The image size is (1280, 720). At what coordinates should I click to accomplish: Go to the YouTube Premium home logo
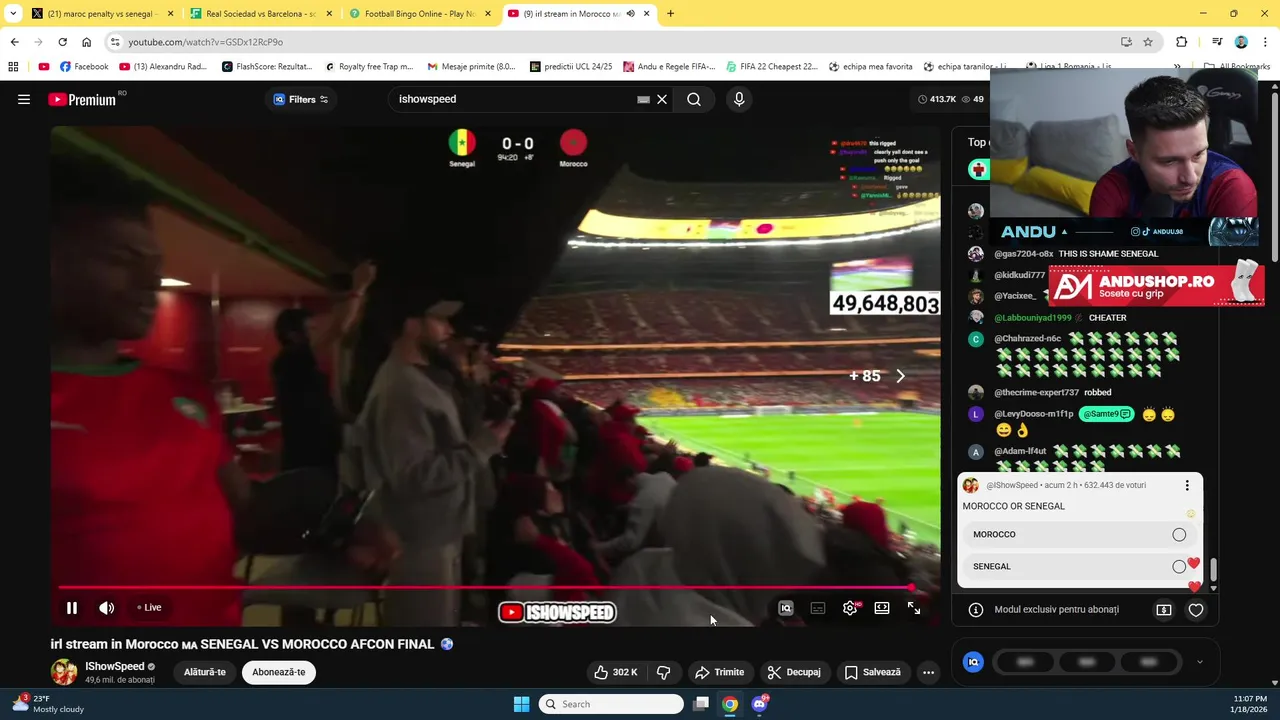pyautogui.click(x=82, y=99)
